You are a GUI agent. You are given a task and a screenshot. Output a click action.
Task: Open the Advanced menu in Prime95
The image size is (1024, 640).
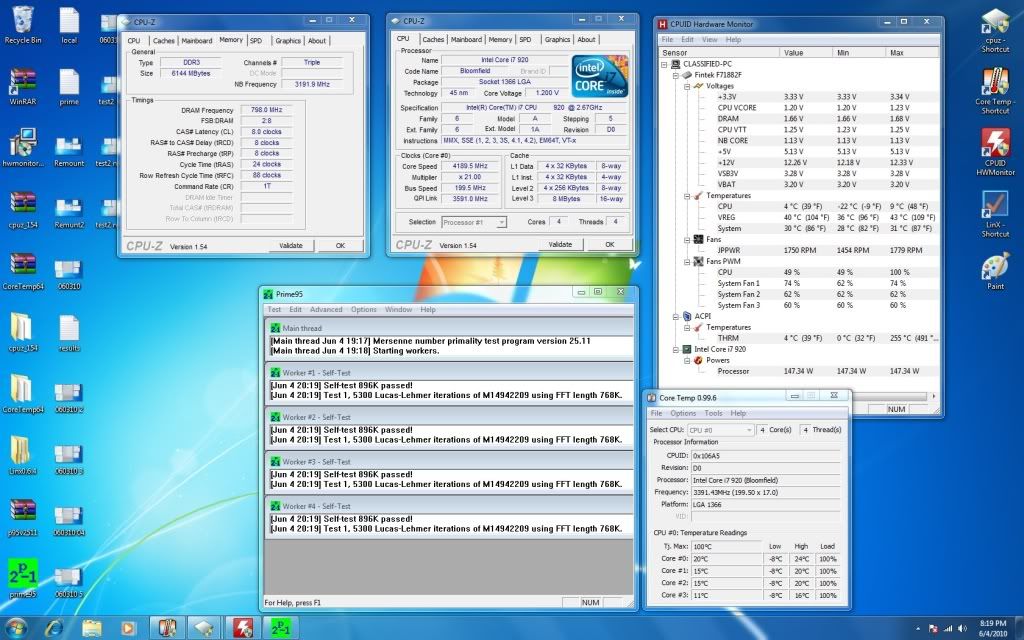click(326, 310)
